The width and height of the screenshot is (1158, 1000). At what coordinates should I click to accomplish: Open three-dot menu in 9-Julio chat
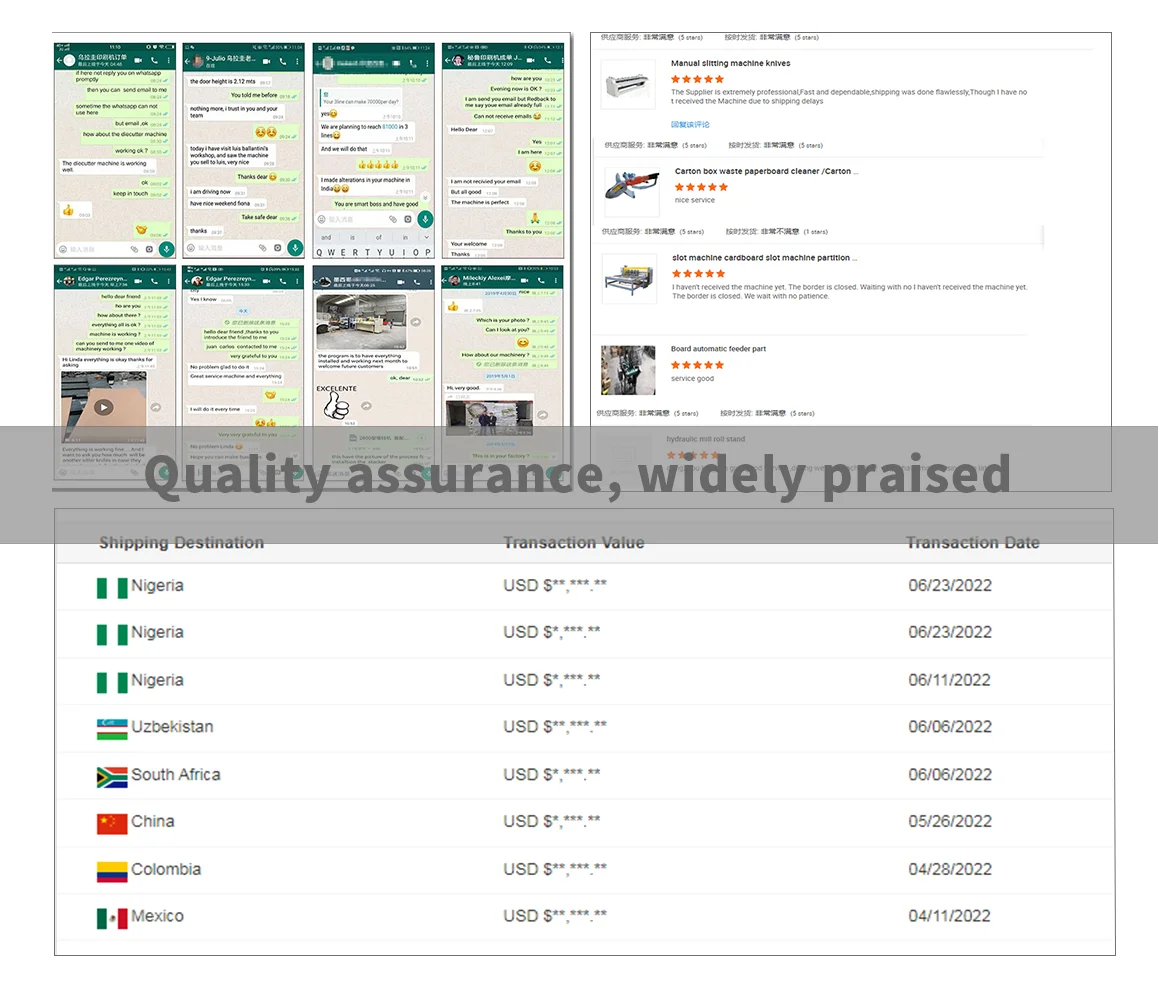(x=298, y=61)
